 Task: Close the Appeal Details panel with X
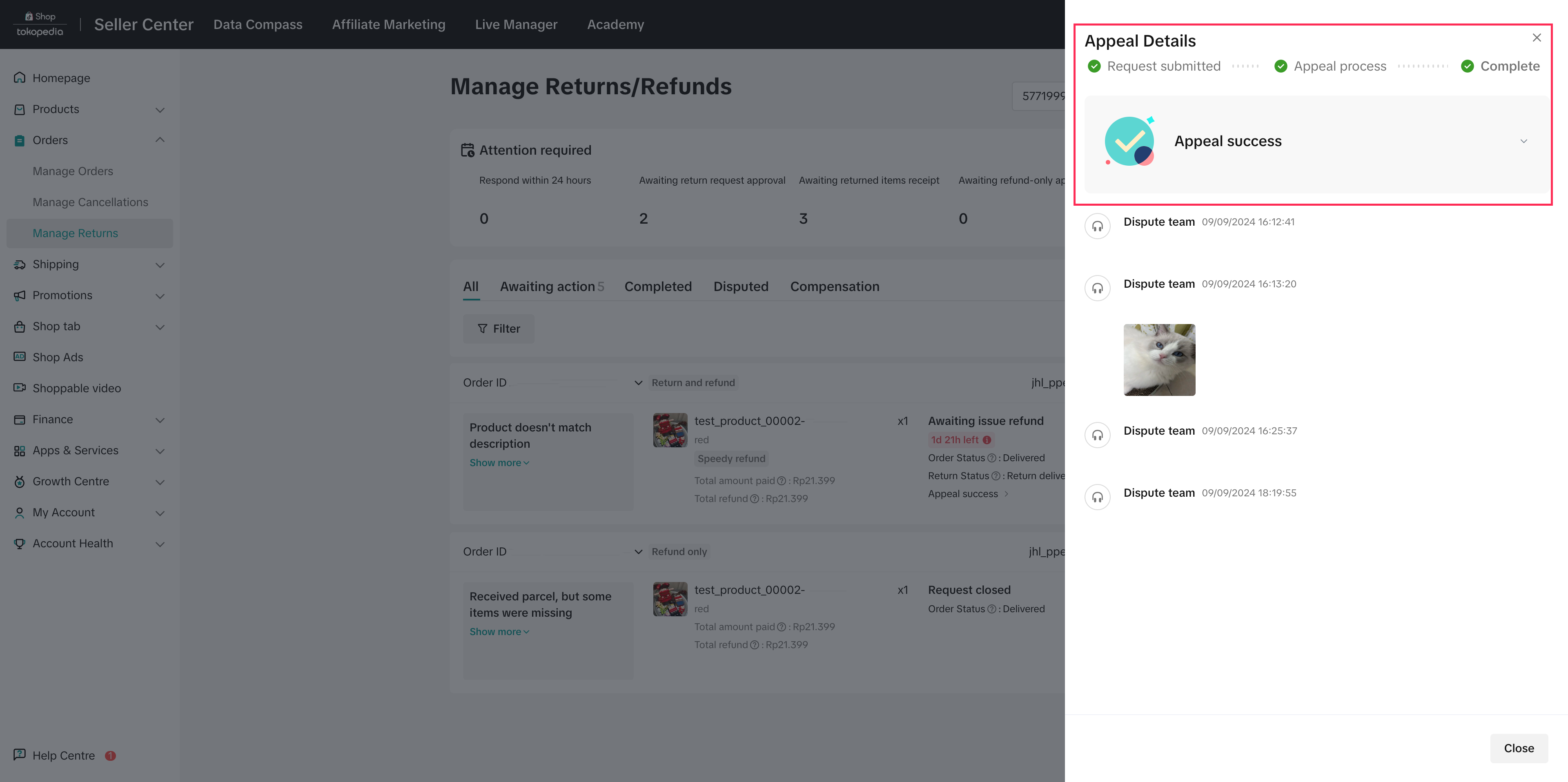[1536, 38]
